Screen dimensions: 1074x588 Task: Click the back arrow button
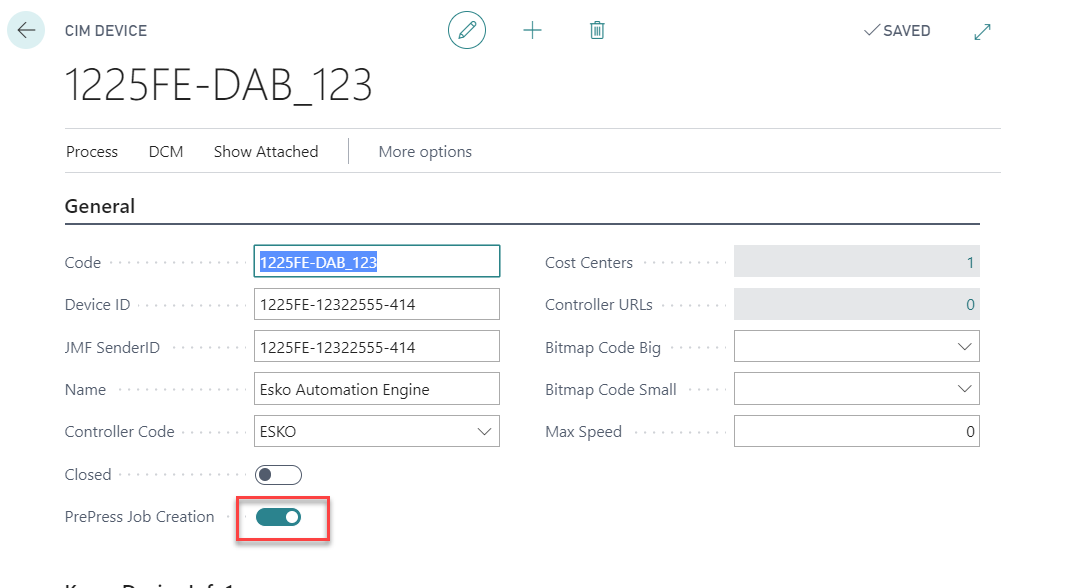coord(26,31)
